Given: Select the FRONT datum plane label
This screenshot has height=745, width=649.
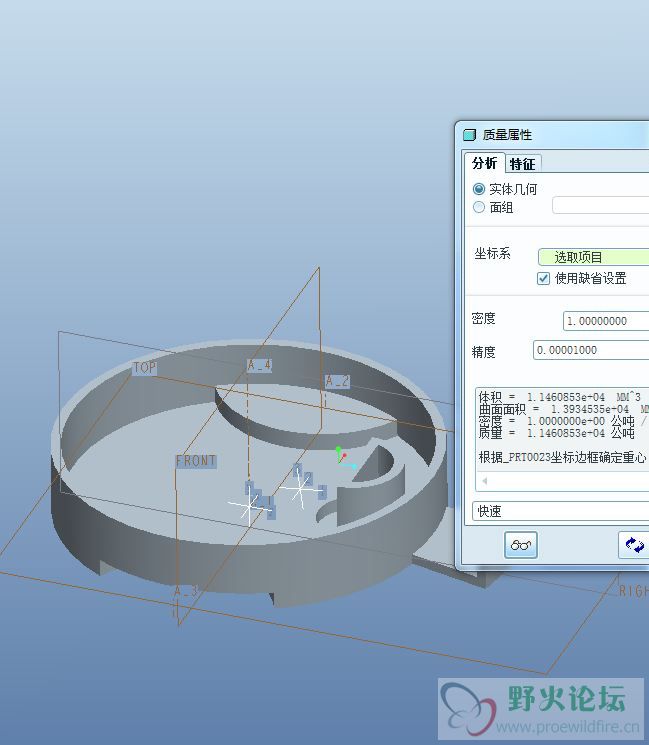Looking at the screenshot, I should 196,461.
